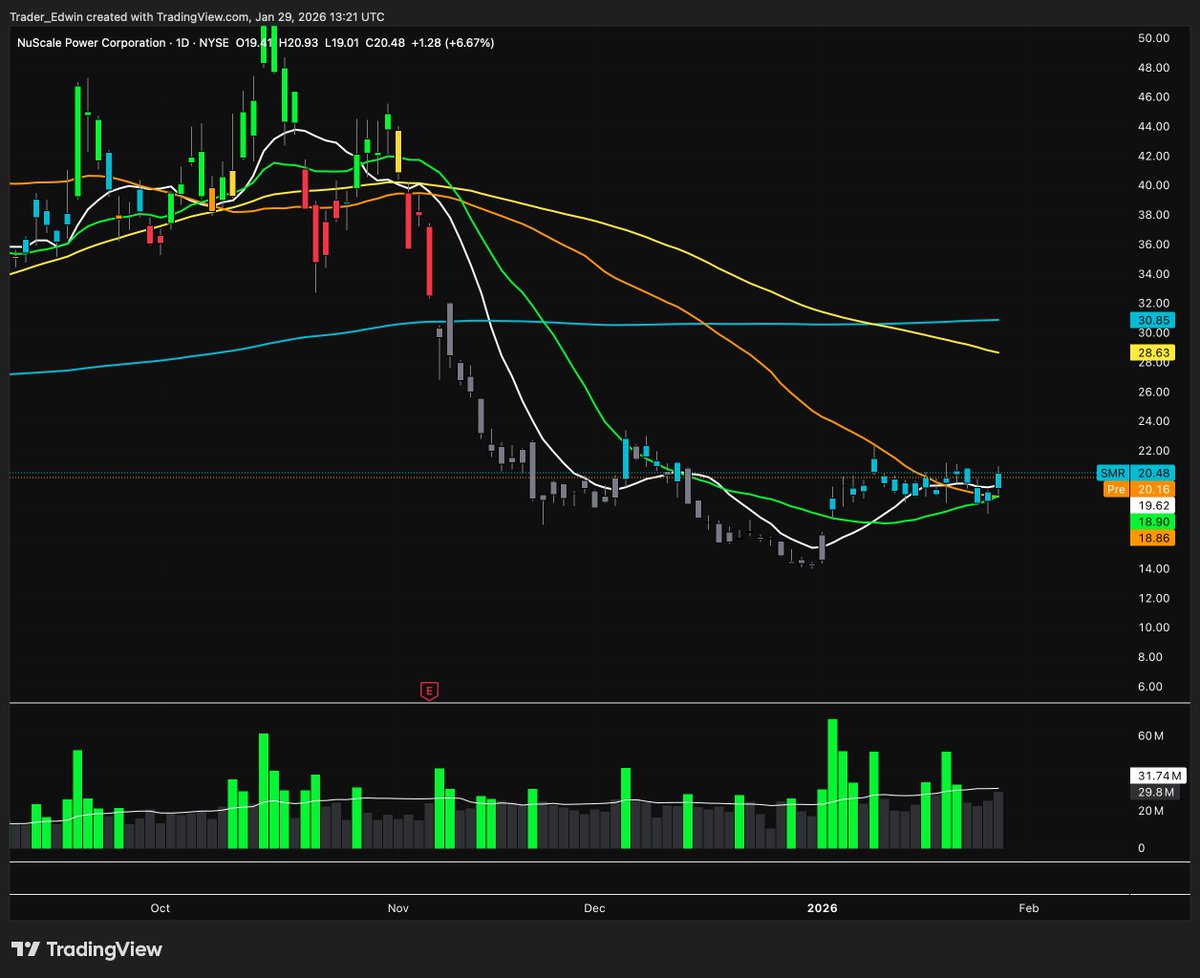Click the earnings 'E' marker icon
Image resolution: width=1200 pixels, height=978 pixels.
(x=430, y=690)
